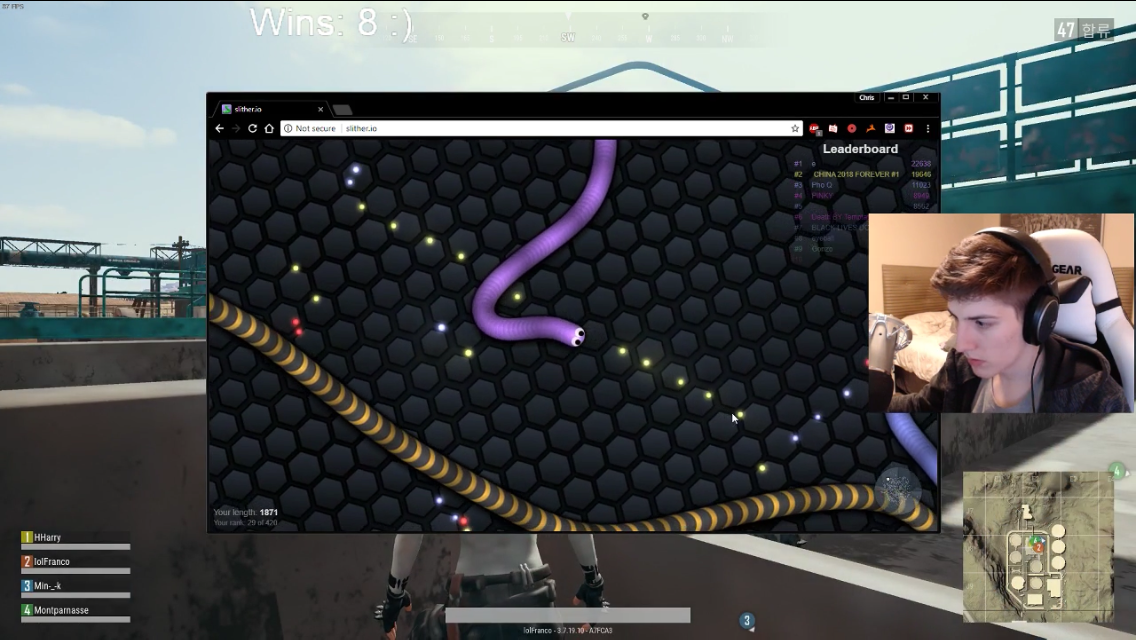
Task: View site info next to Not secure
Action: tap(288, 128)
